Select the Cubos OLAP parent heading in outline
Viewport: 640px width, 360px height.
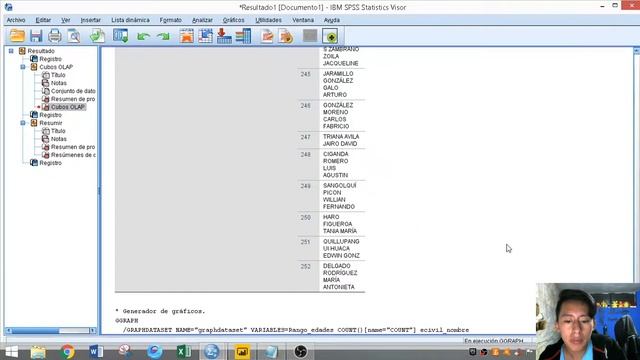pos(56,67)
